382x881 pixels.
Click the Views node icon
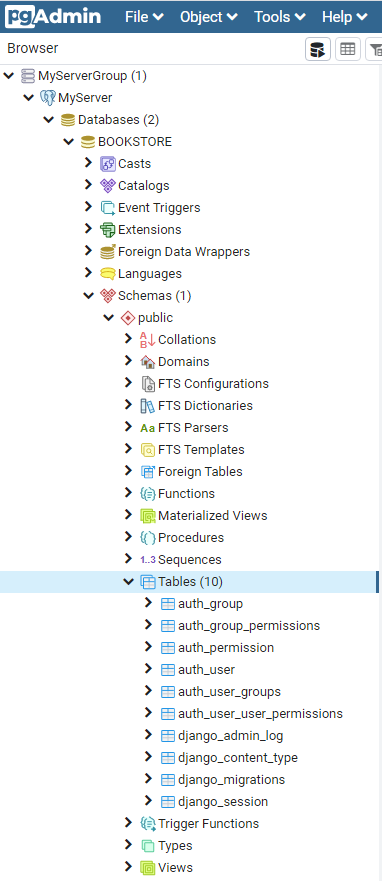tap(148, 868)
